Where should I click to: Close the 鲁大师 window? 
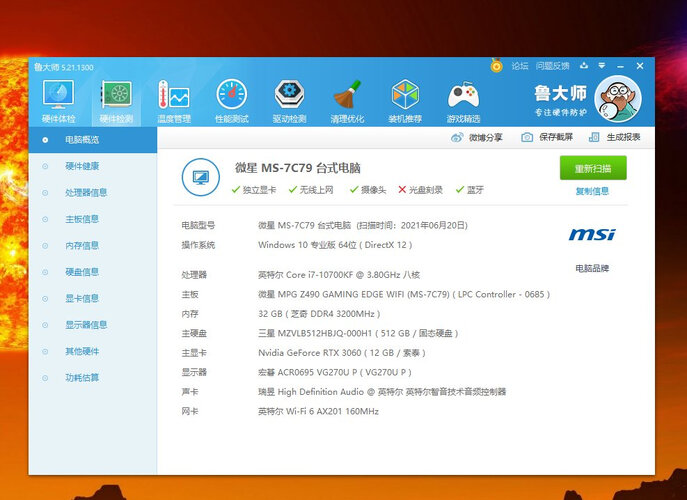[x=640, y=66]
